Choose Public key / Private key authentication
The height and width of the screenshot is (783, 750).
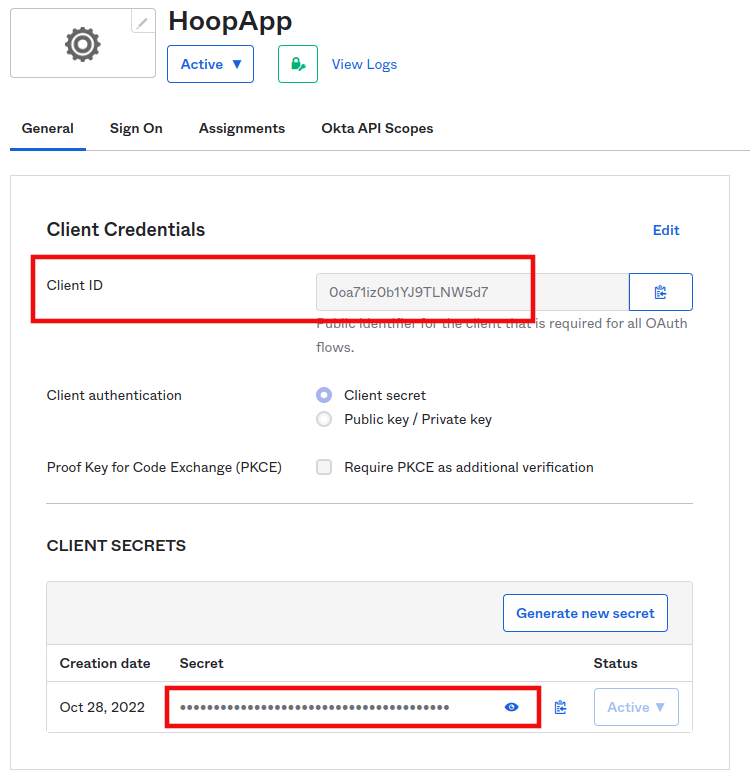tap(324, 419)
